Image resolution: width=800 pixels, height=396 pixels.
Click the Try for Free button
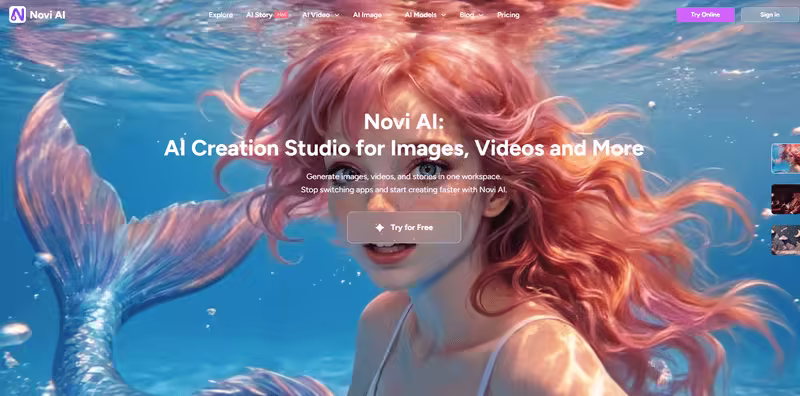[x=404, y=228]
